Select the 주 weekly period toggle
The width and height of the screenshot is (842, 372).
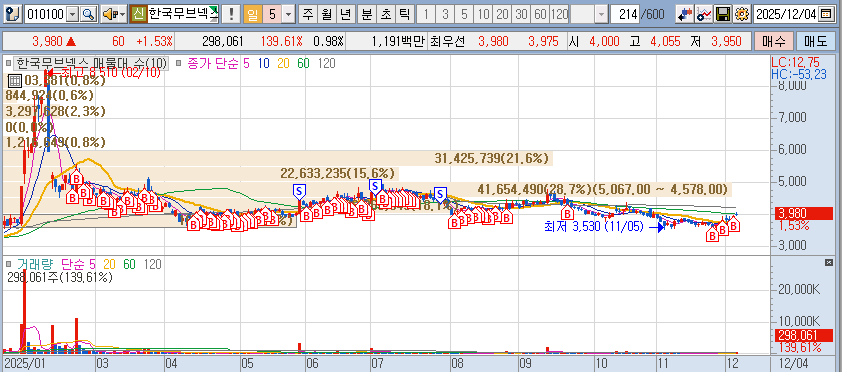(307, 14)
